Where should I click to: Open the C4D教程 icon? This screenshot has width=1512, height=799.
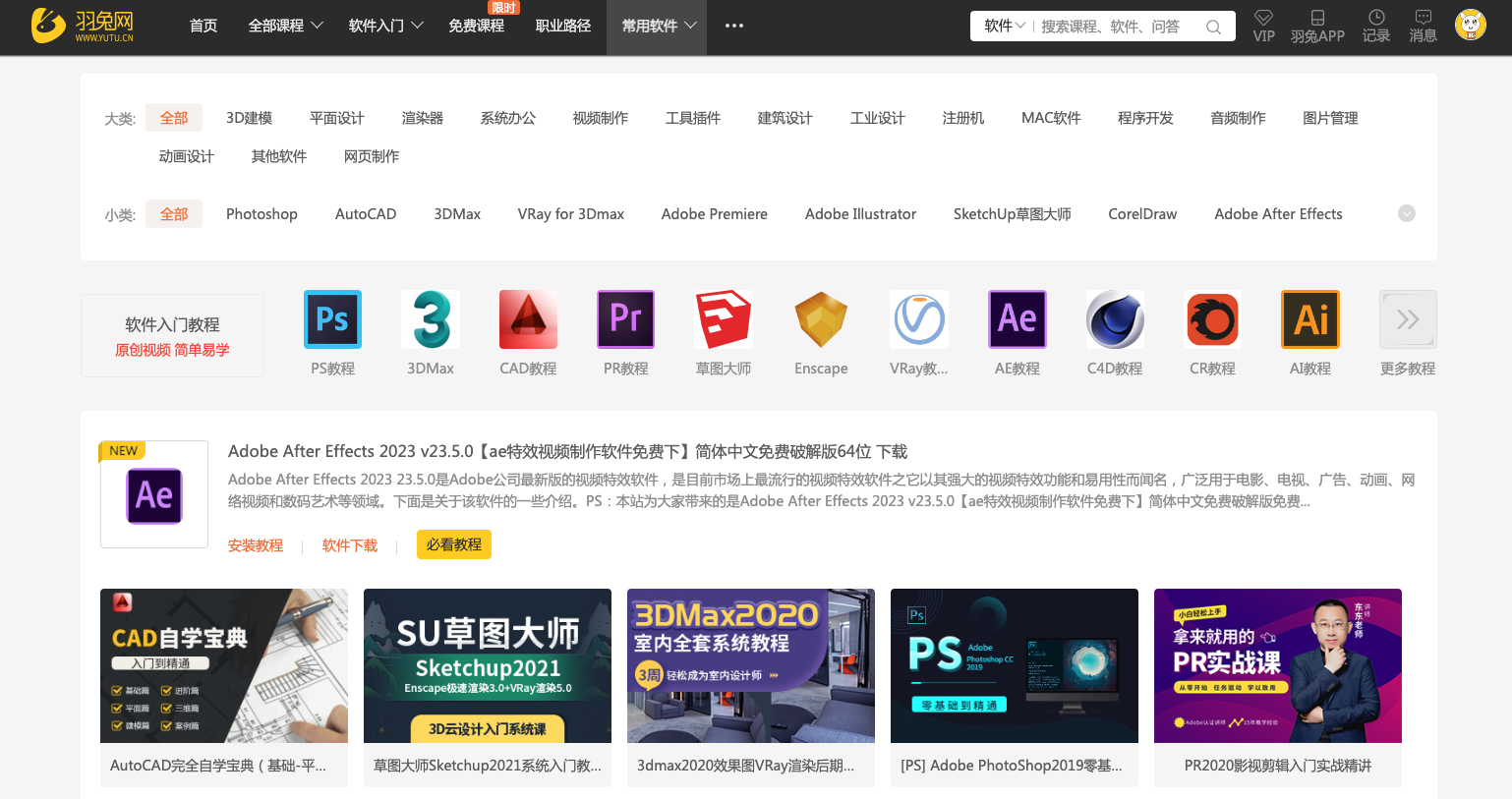[1115, 319]
